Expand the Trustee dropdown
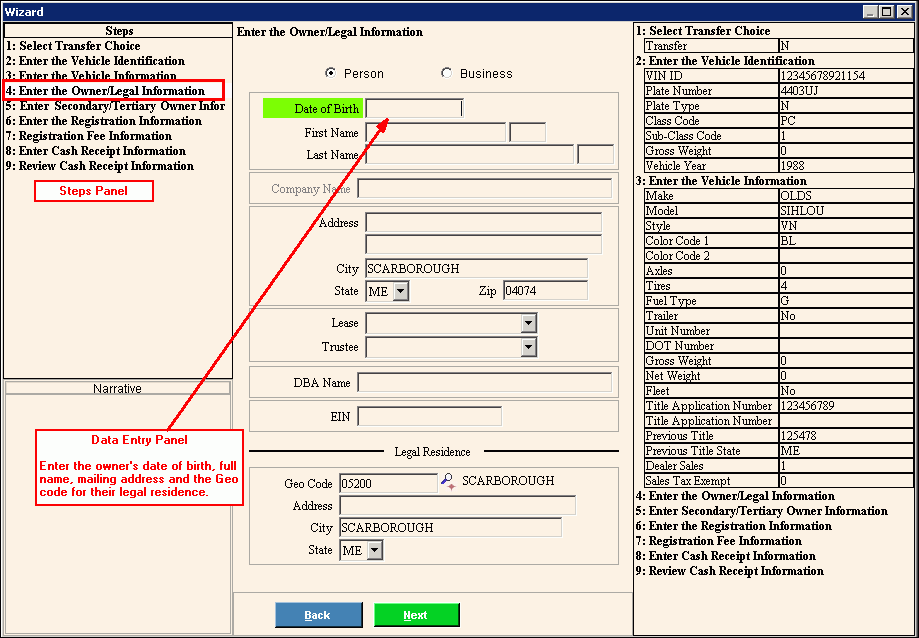 (529, 347)
